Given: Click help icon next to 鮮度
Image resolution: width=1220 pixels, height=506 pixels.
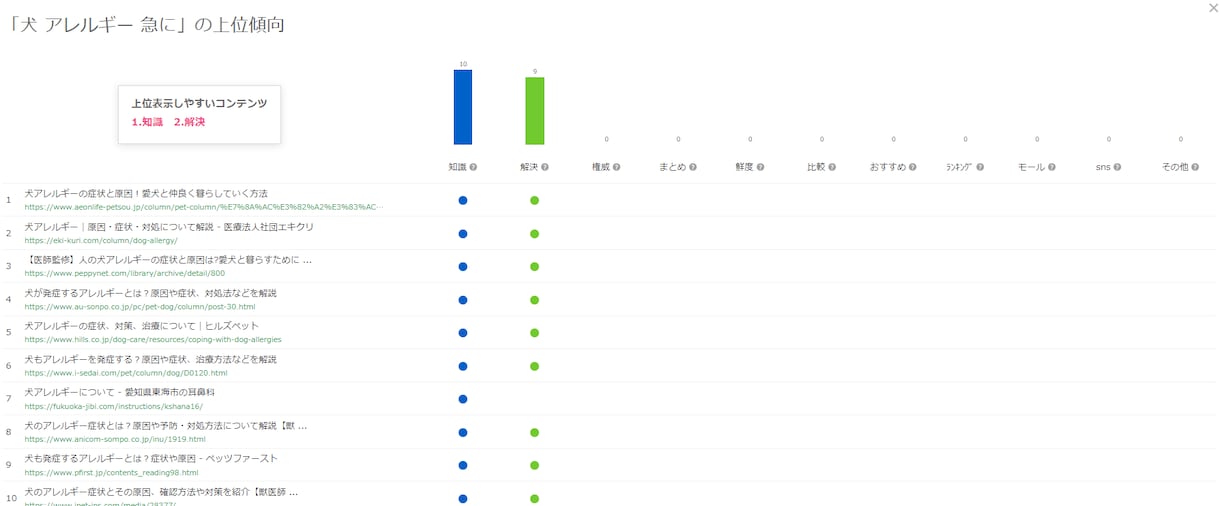Looking at the screenshot, I should (761, 167).
